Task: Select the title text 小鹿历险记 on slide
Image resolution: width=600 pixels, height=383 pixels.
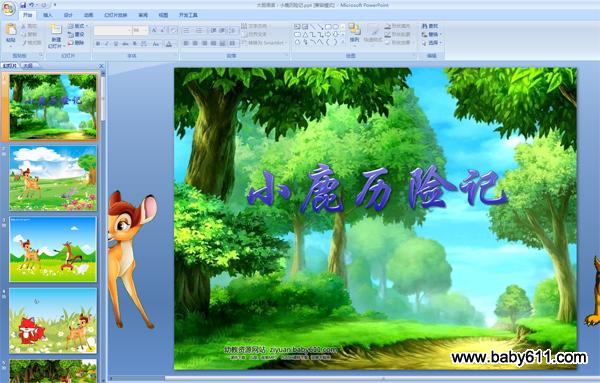Action: (x=377, y=188)
